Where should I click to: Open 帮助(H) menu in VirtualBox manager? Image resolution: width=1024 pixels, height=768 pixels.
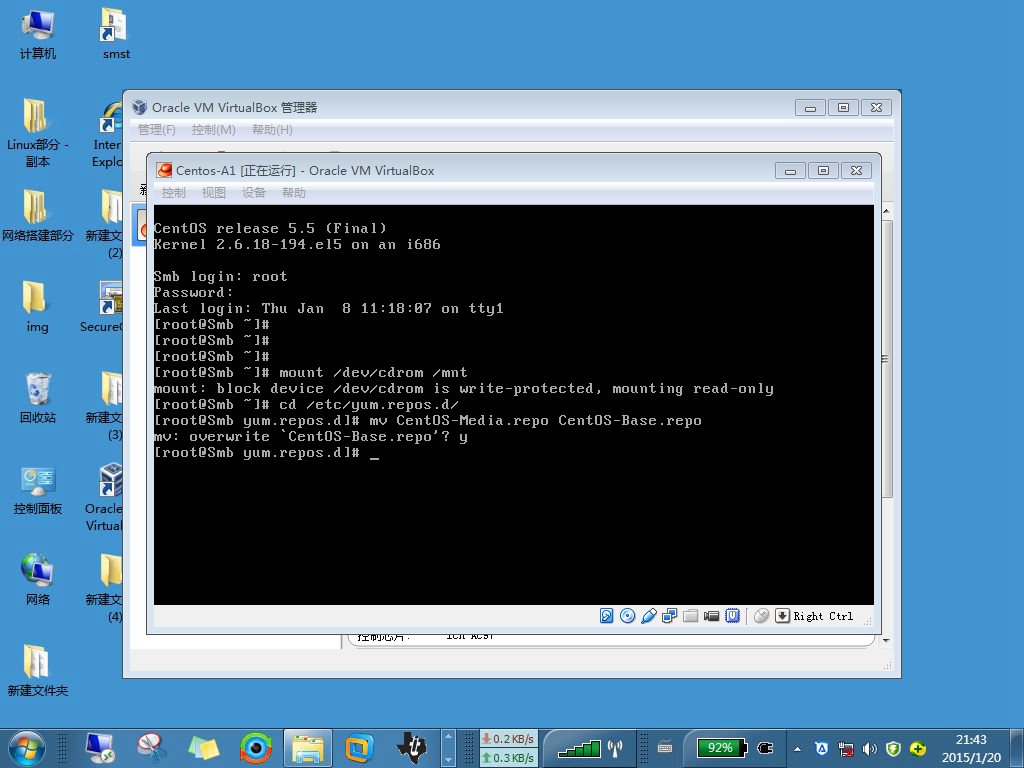(x=272, y=130)
